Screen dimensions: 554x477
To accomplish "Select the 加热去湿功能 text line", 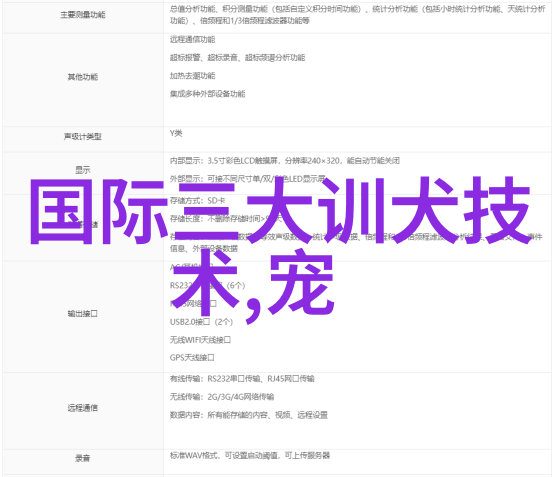I will (193, 76).
